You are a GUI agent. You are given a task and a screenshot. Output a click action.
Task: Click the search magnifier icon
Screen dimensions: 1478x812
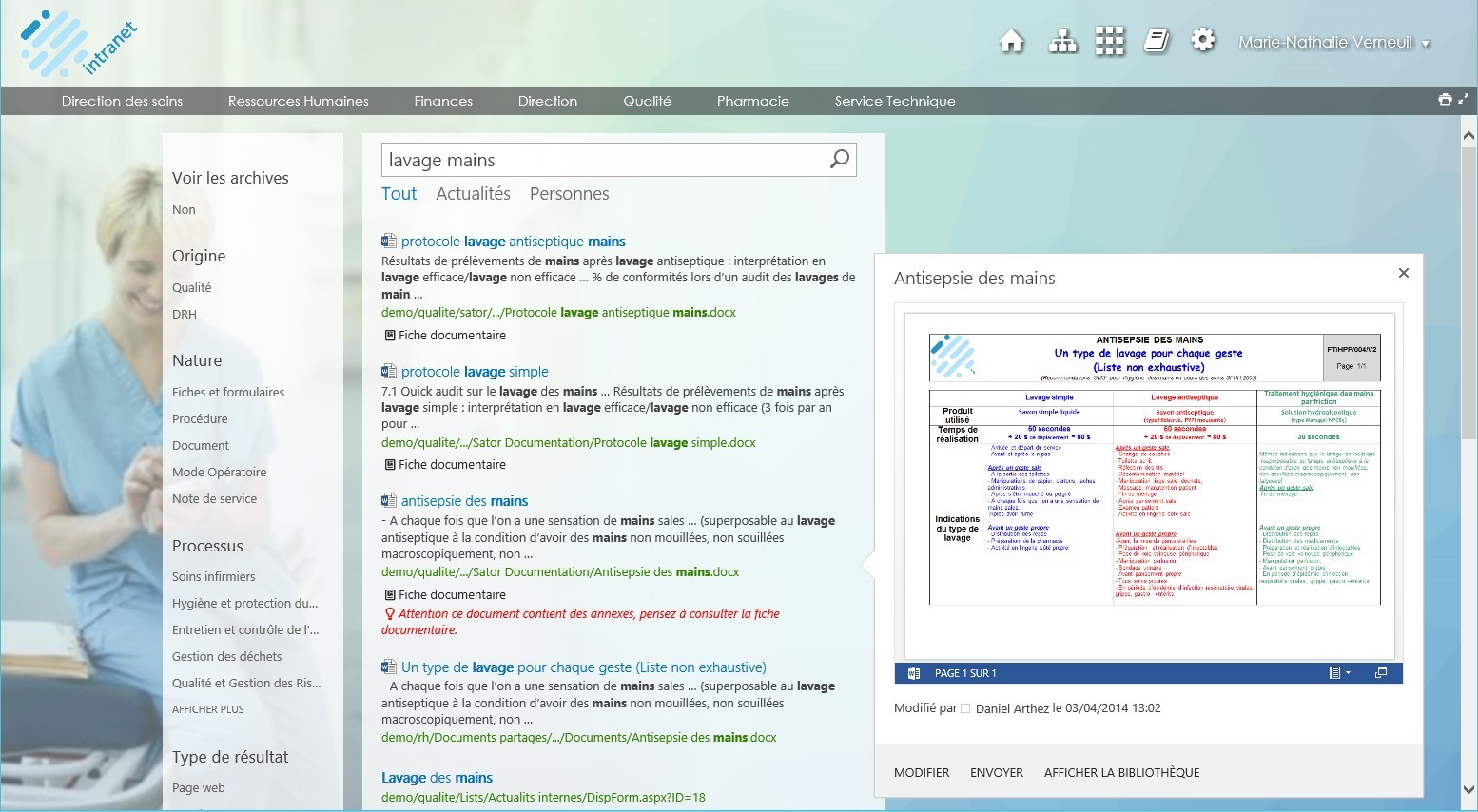839,160
